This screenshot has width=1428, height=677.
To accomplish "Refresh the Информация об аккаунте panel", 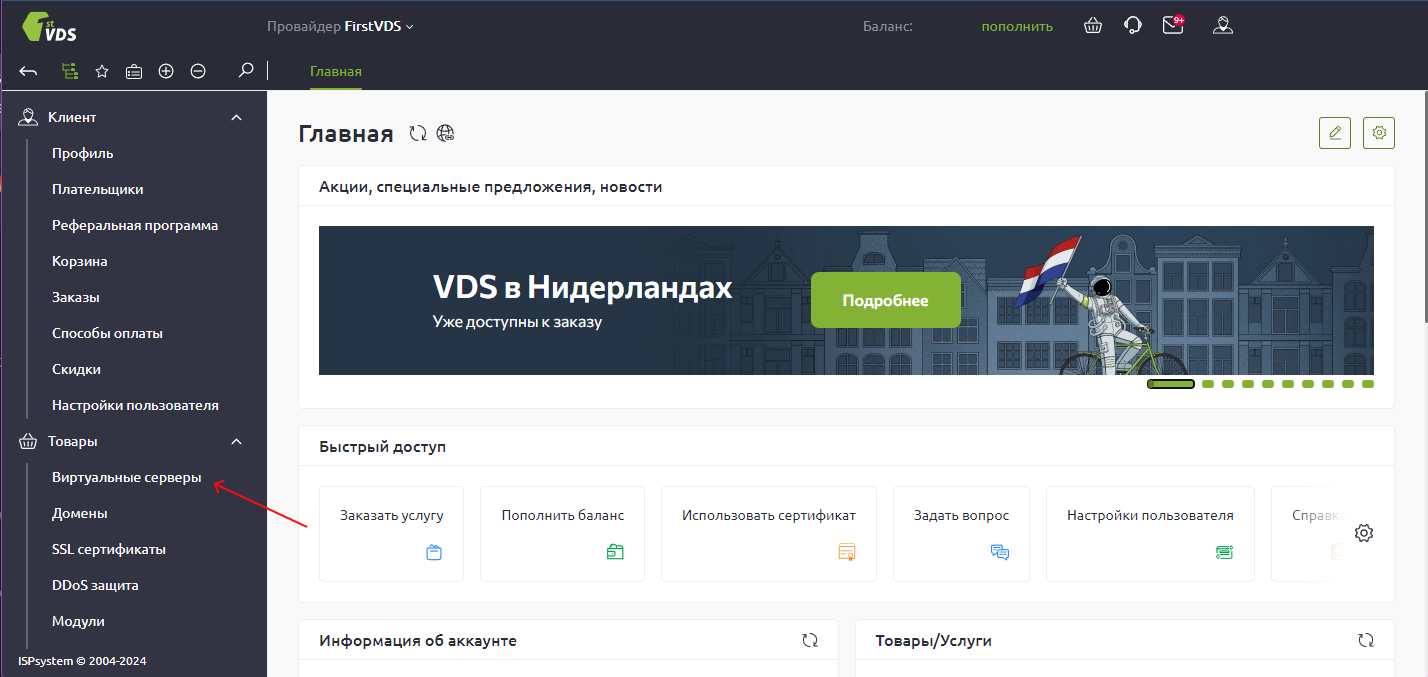I will click(x=810, y=640).
